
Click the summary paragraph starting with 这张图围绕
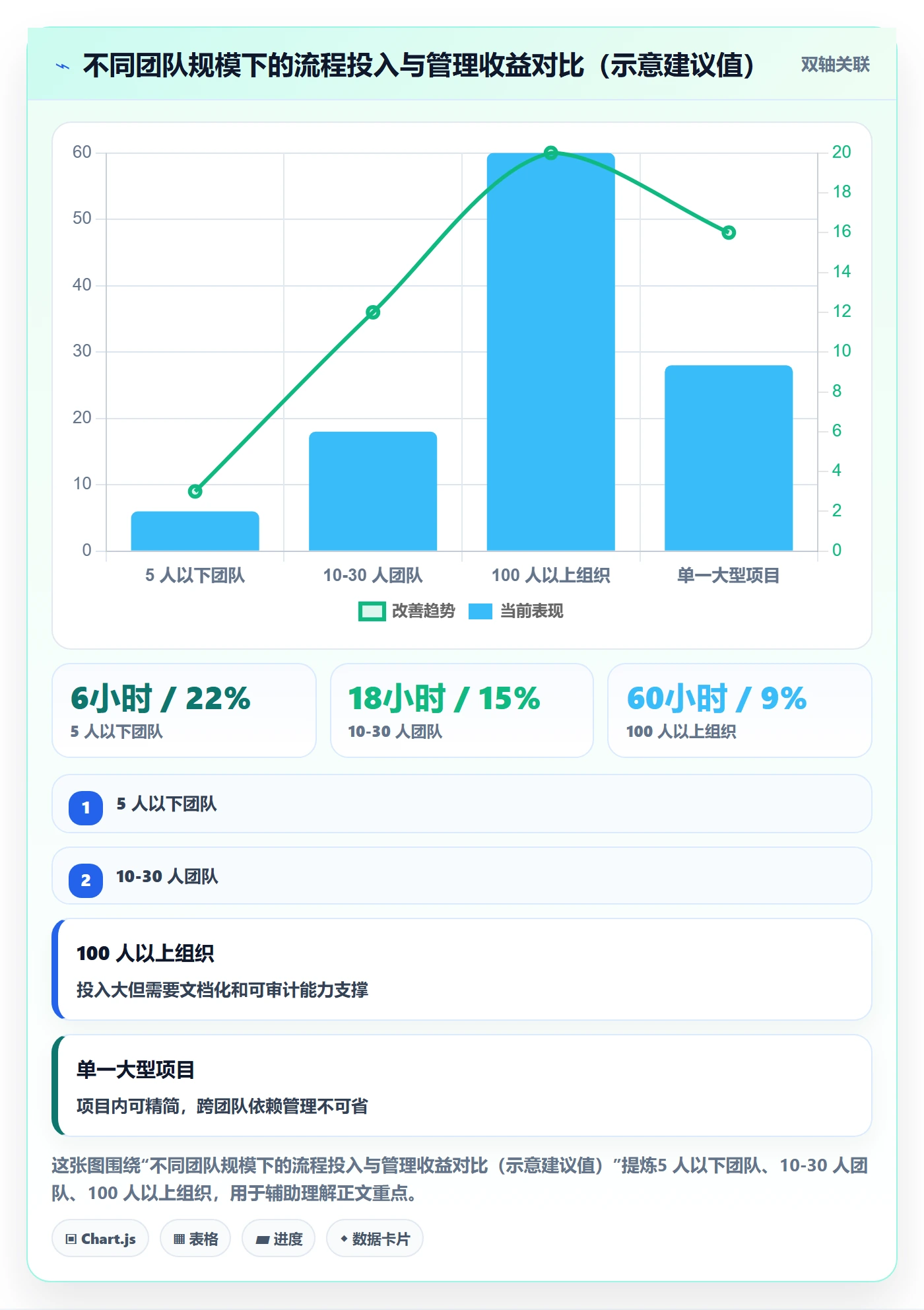(x=460, y=1179)
